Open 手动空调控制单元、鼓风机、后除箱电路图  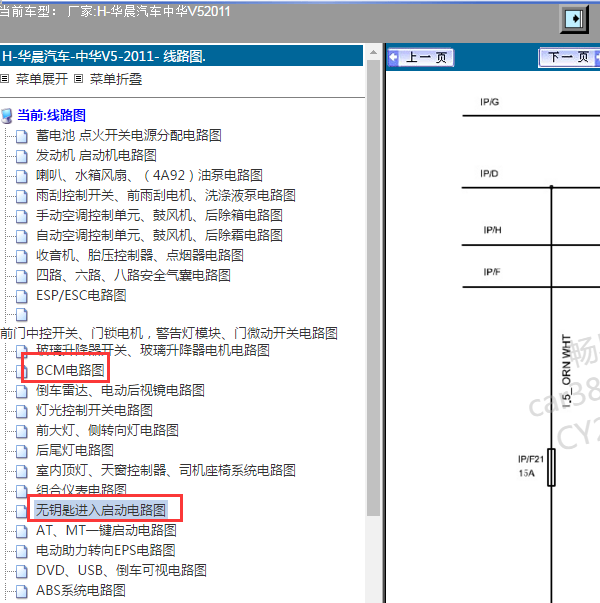pyautogui.click(x=159, y=215)
